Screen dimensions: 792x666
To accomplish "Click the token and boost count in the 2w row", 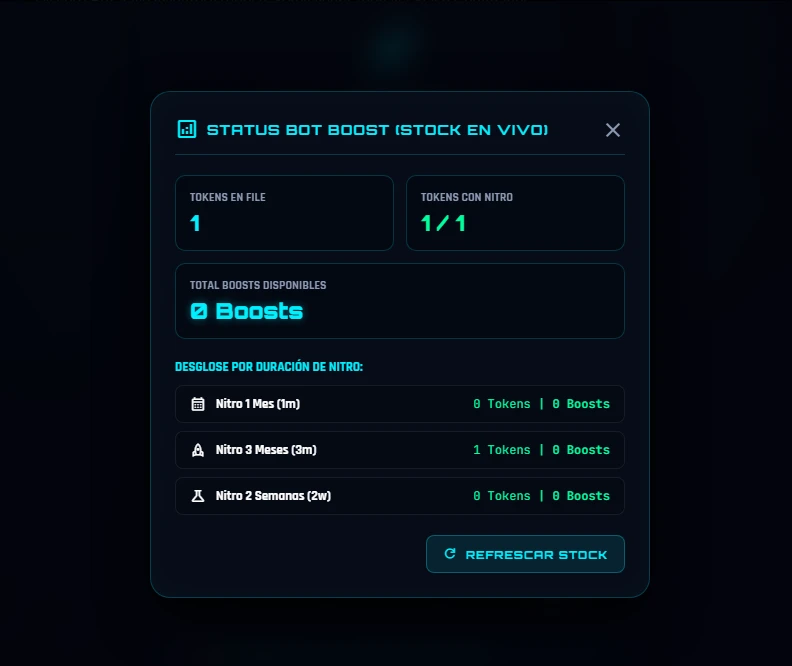I will tap(541, 496).
